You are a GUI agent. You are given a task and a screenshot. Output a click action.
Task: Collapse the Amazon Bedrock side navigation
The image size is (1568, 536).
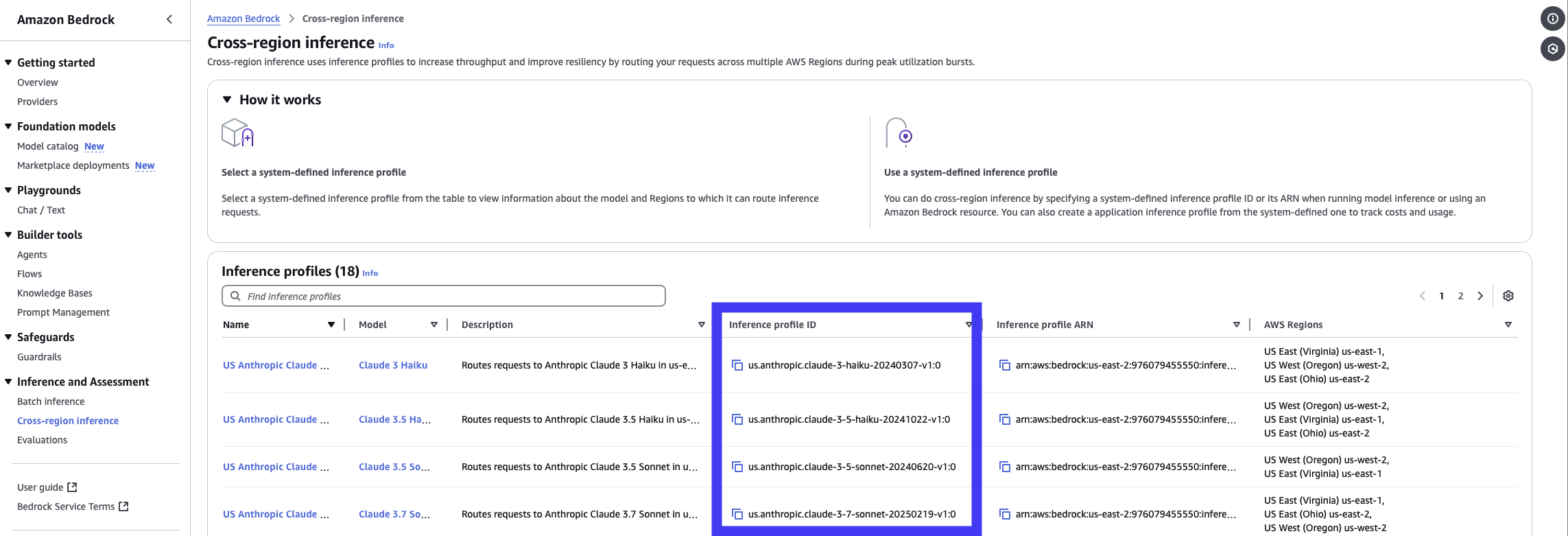coord(169,19)
